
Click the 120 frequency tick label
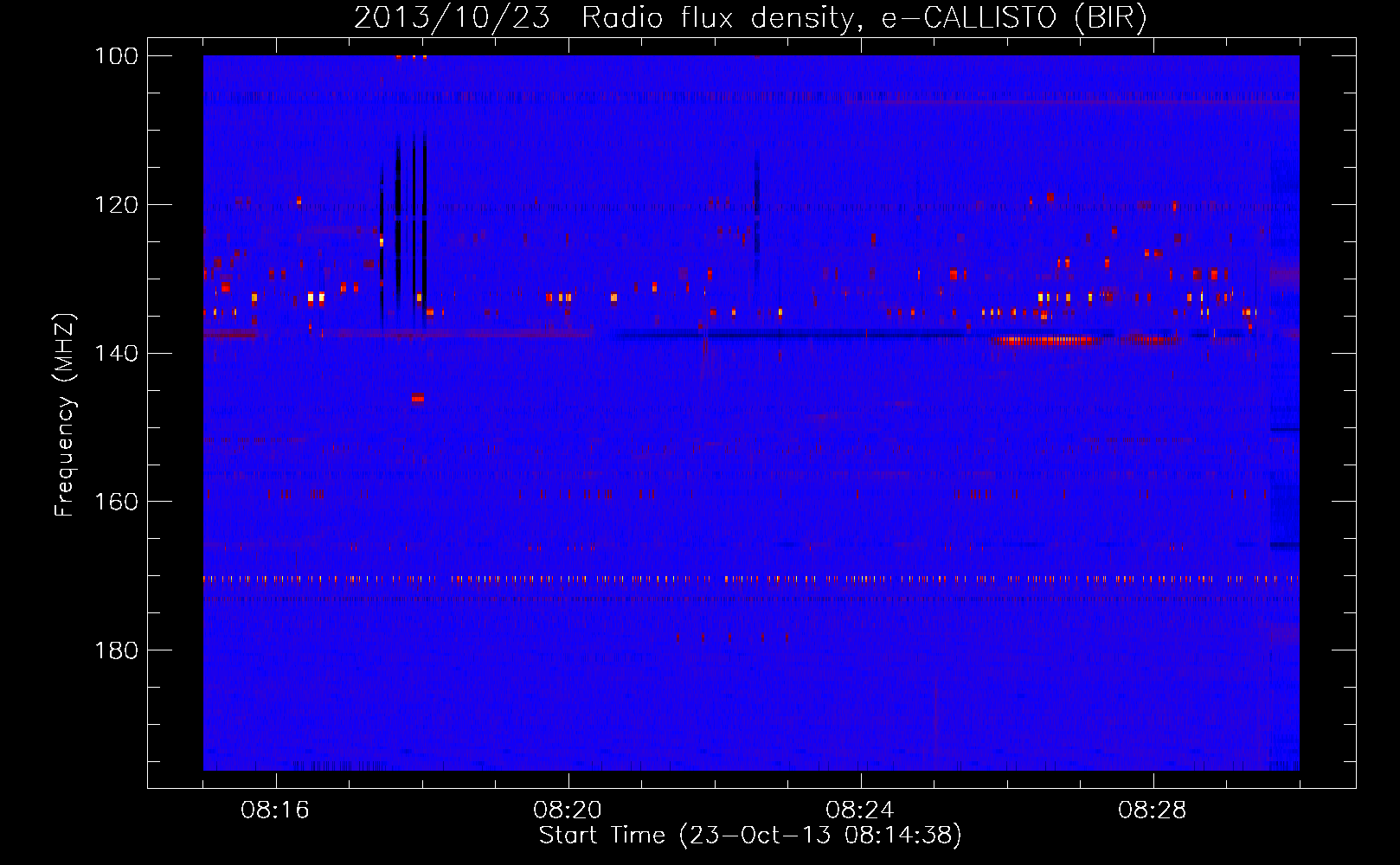pyautogui.click(x=117, y=205)
